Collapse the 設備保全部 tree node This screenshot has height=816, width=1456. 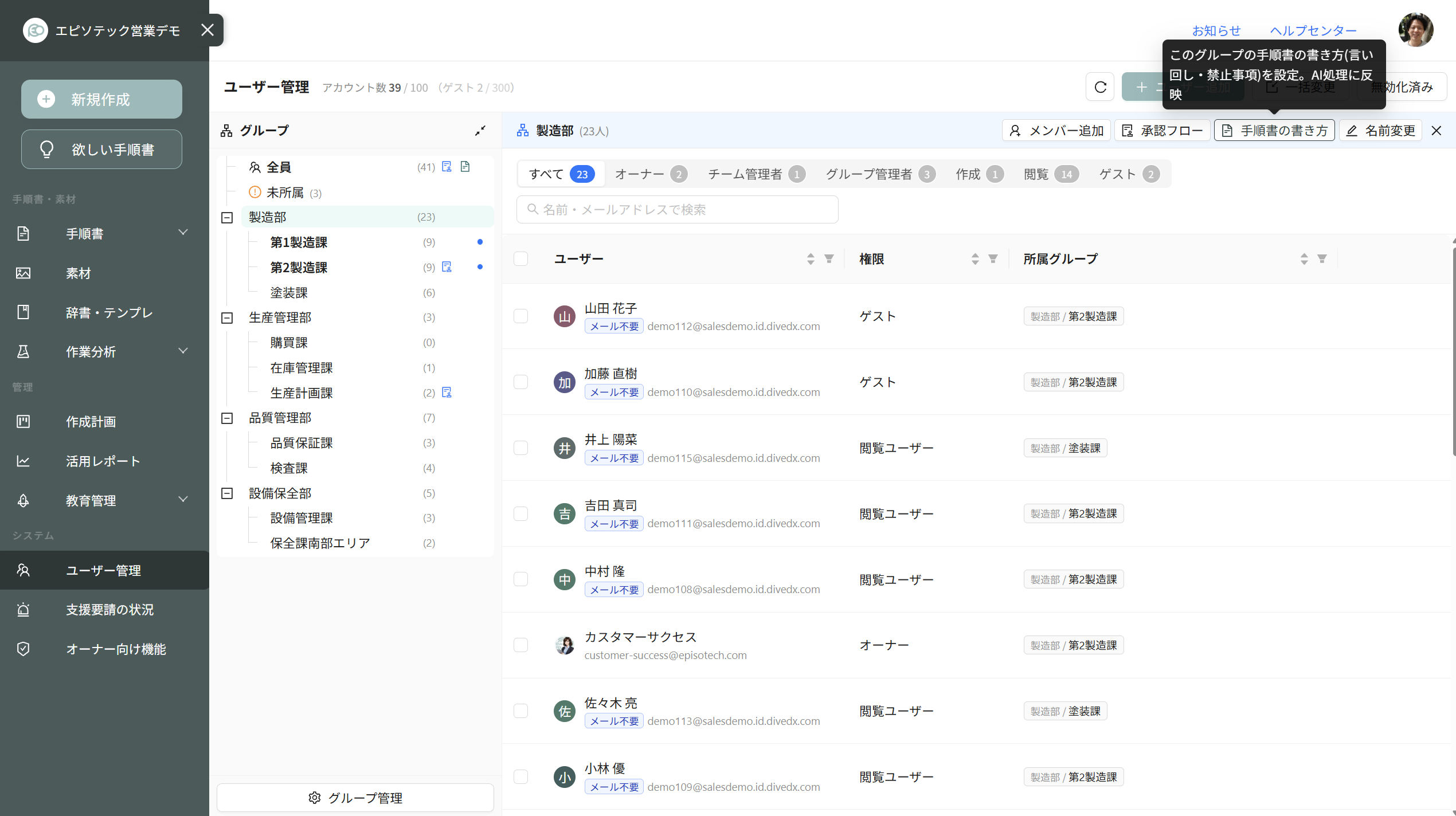[227, 493]
